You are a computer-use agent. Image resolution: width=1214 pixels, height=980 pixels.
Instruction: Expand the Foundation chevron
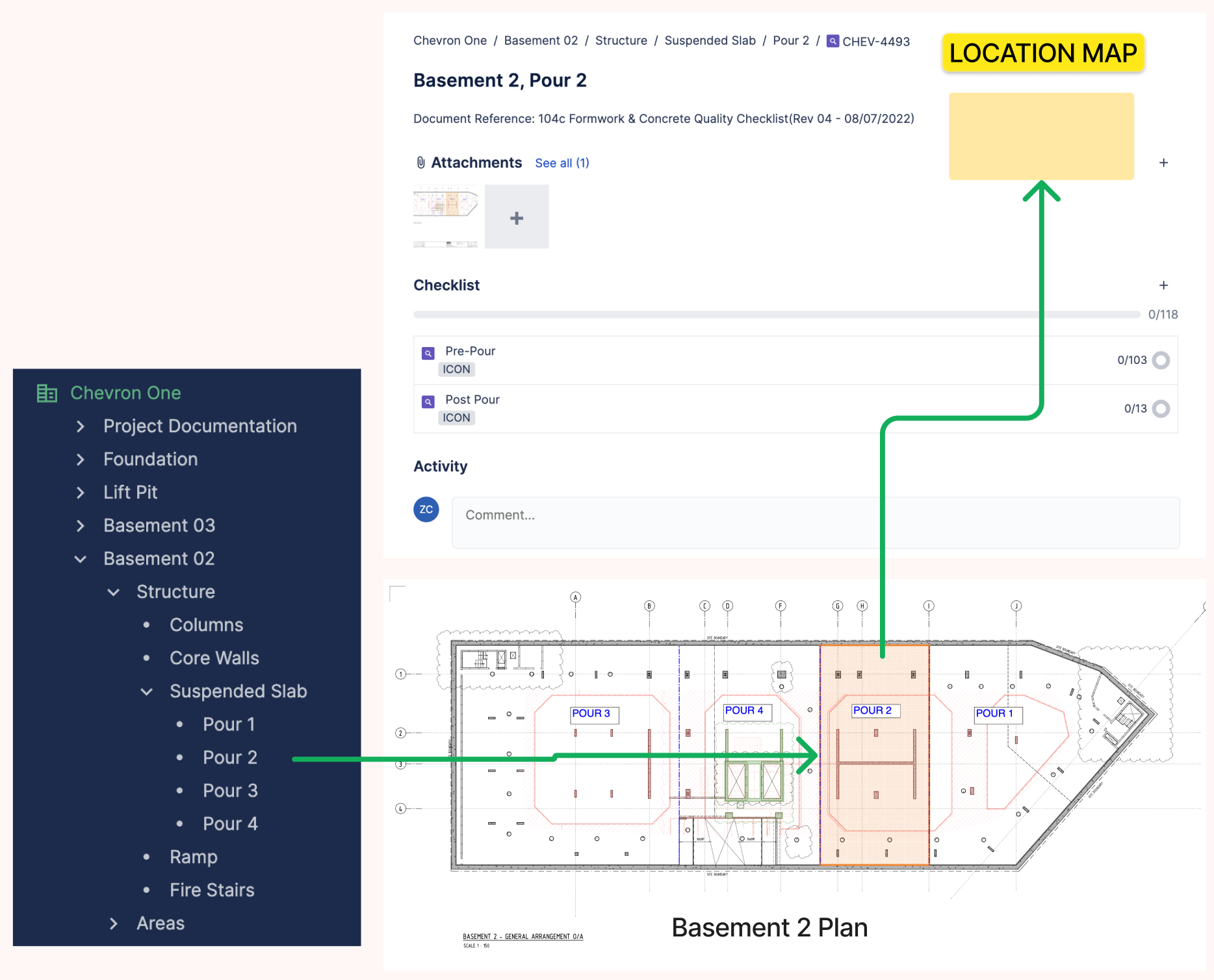pos(80,459)
